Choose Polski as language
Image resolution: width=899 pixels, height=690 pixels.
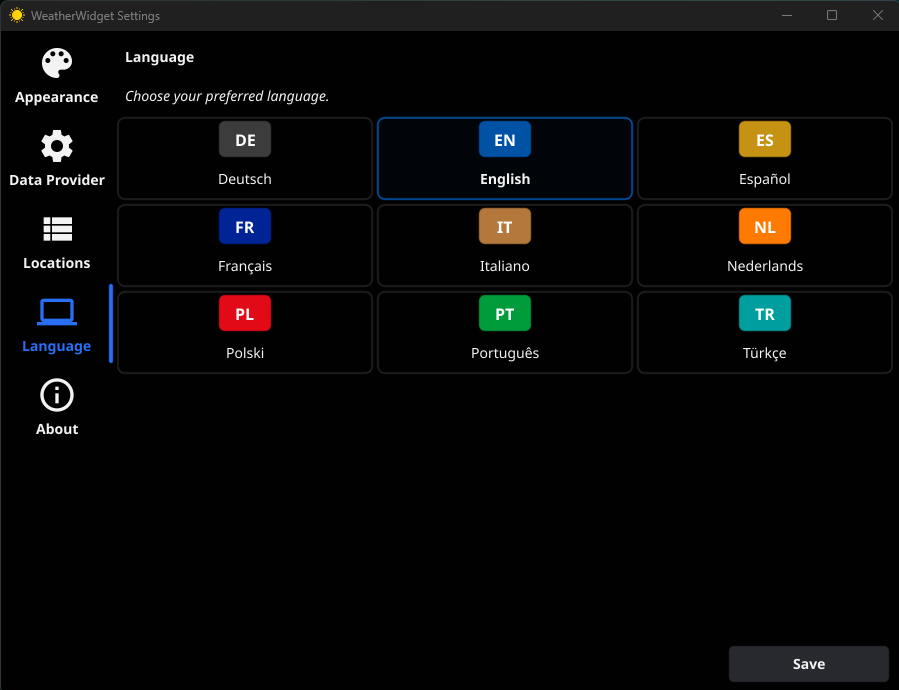(245, 333)
